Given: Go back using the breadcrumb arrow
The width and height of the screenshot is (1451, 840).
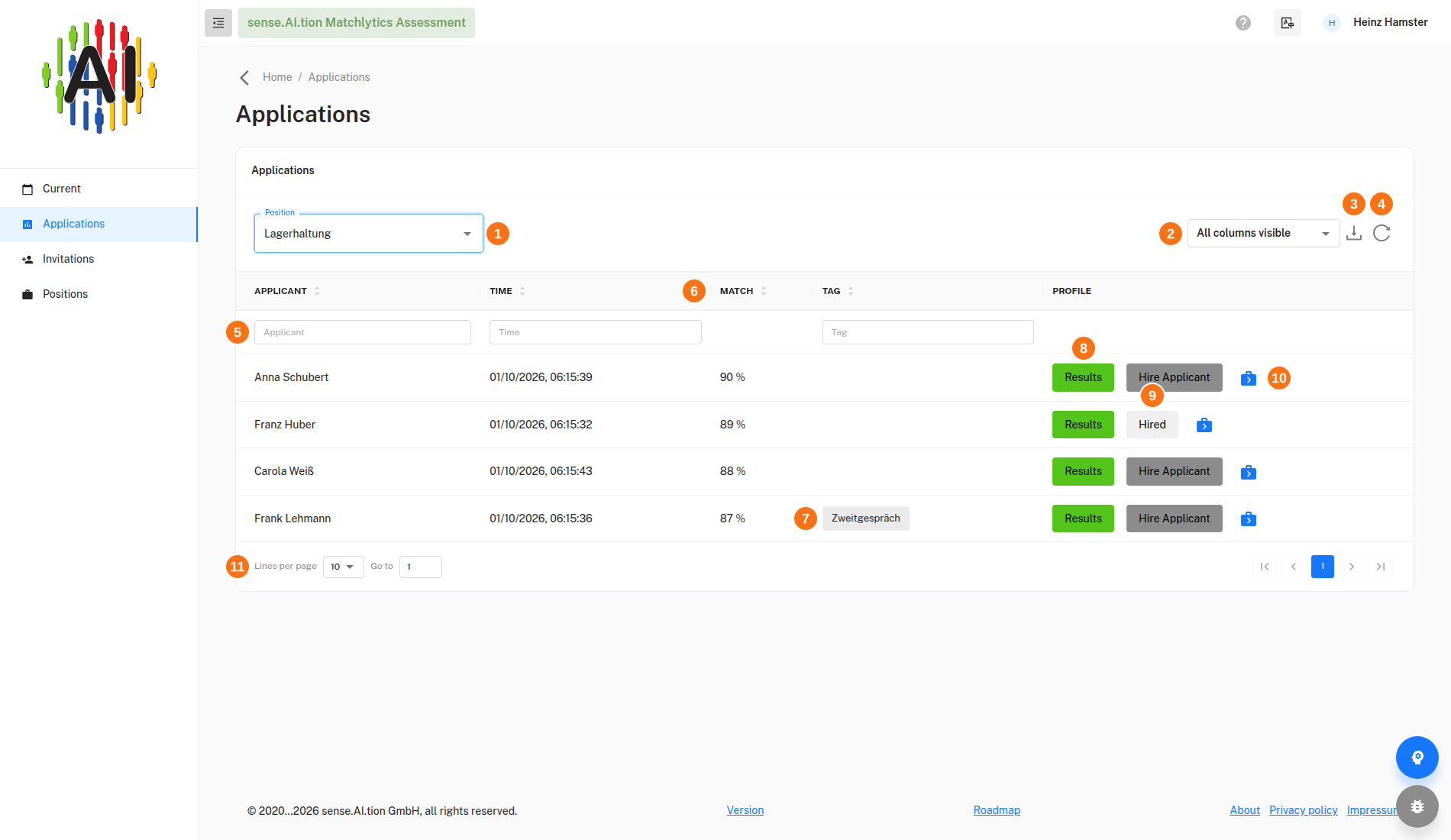Looking at the screenshot, I should 244,78.
